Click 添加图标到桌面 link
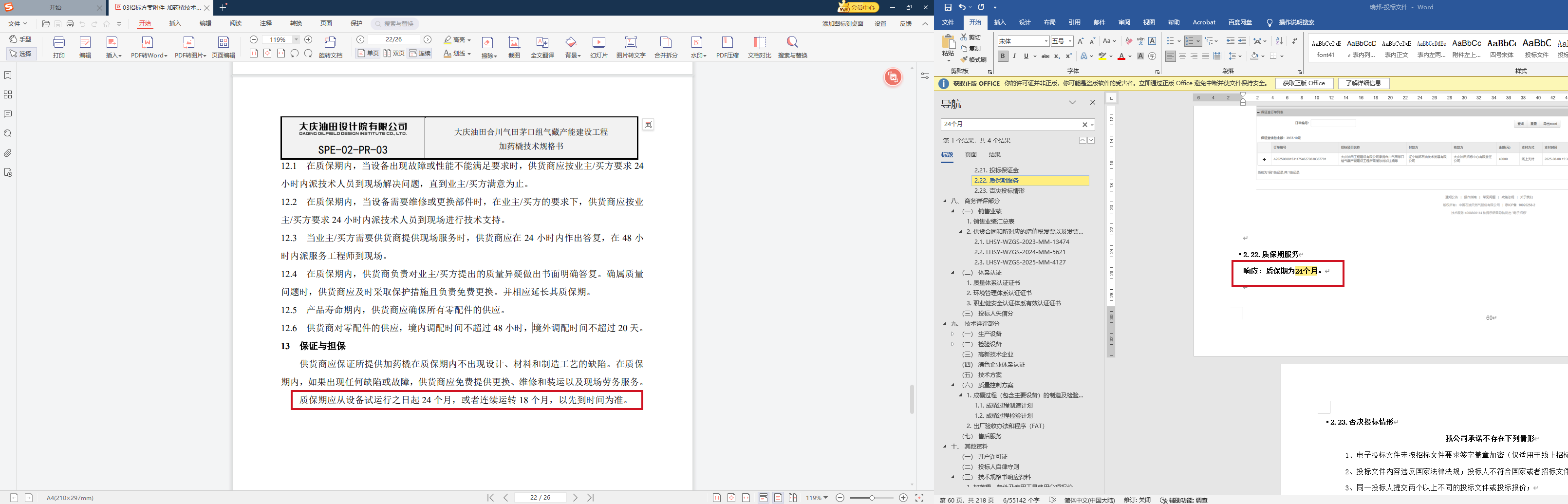This screenshot has width=1568, height=504. tap(843, 24)
